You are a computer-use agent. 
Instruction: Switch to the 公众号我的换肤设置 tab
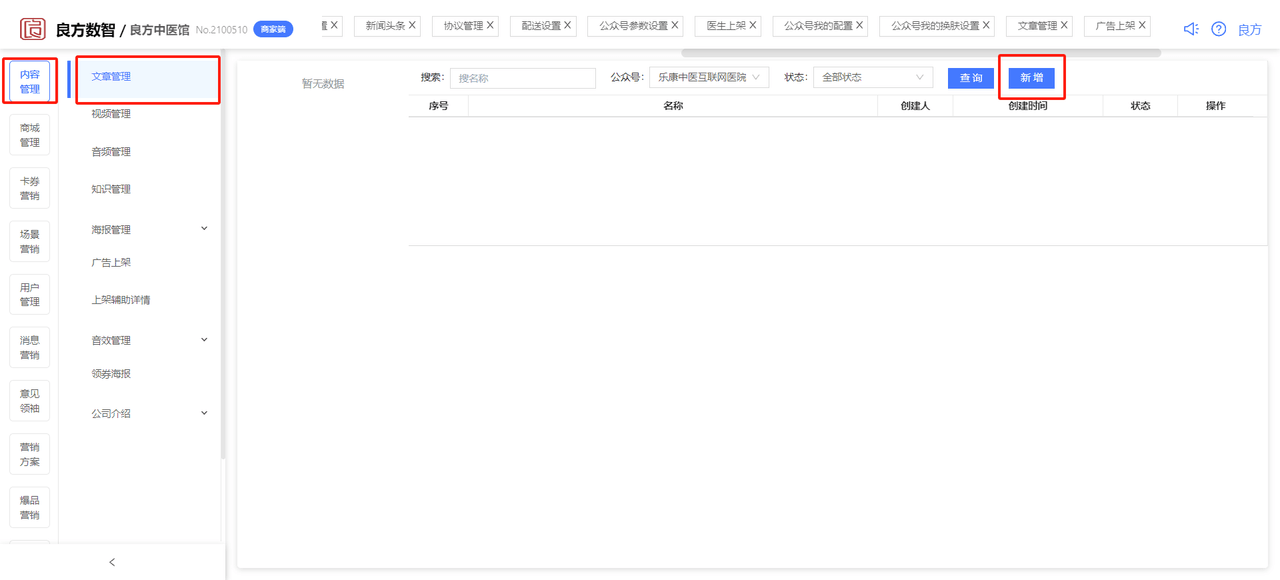pyautogui.click(x=935, y=26)
